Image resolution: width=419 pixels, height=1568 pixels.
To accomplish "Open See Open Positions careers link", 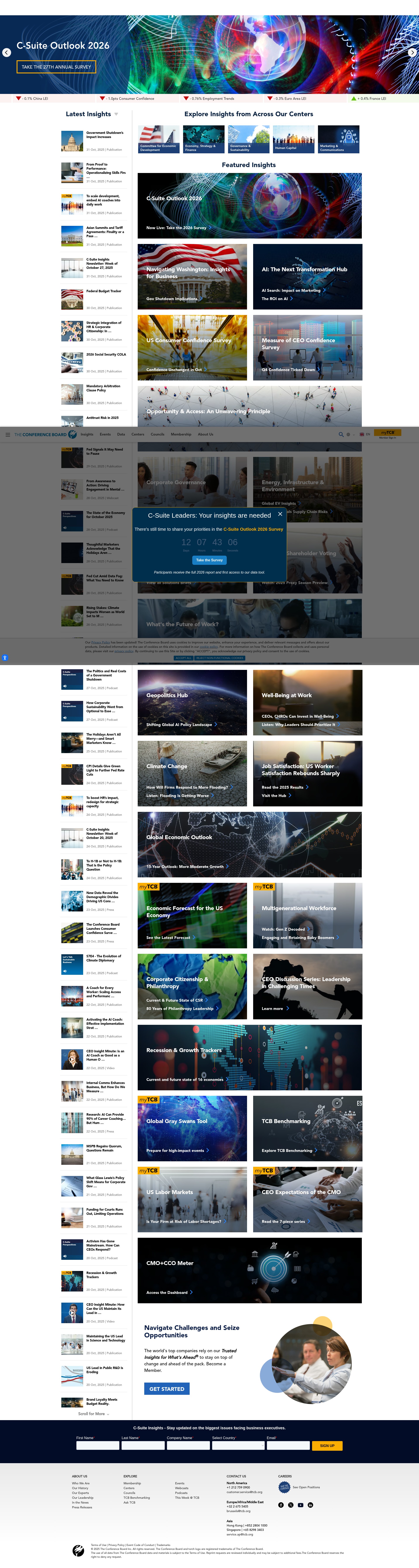I will tap(306, 1487).
